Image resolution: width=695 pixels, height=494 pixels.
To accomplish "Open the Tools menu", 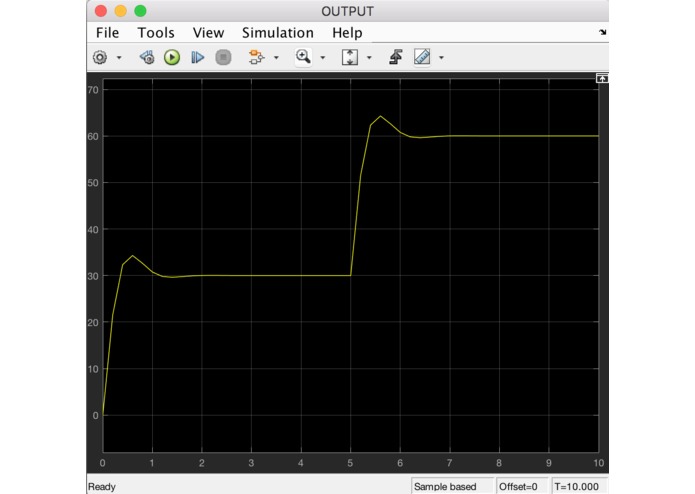I will click(x=156, y=33).
